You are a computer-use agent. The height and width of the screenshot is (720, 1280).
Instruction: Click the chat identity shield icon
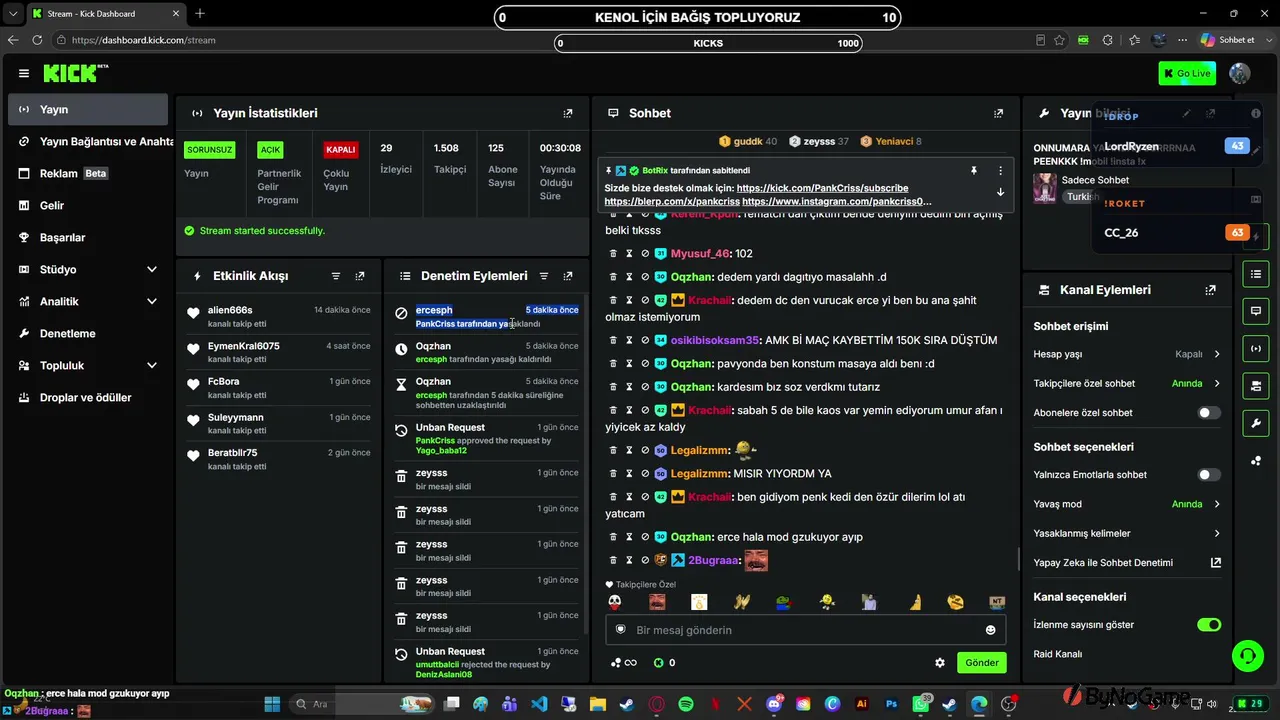(x=620, y=630)
